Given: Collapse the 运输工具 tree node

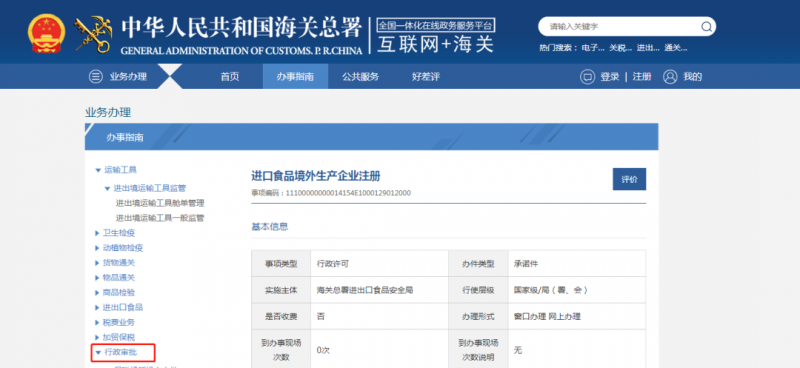Looking at the screenshot, I should (98, 170).
